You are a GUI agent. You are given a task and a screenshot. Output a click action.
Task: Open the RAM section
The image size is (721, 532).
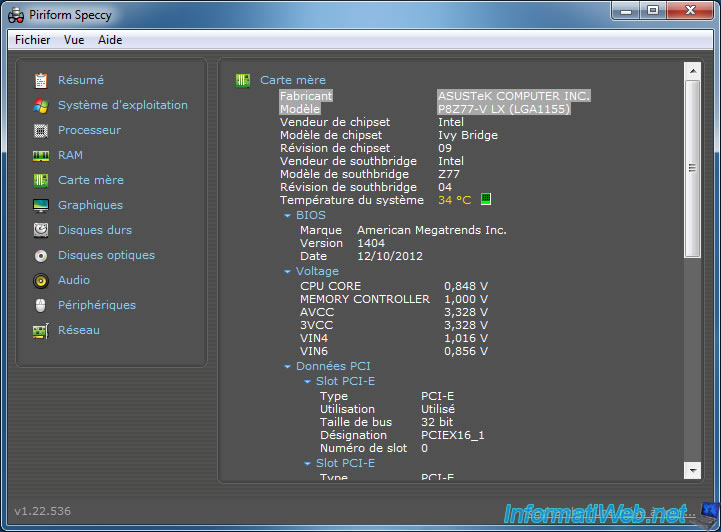click(70, 155)
